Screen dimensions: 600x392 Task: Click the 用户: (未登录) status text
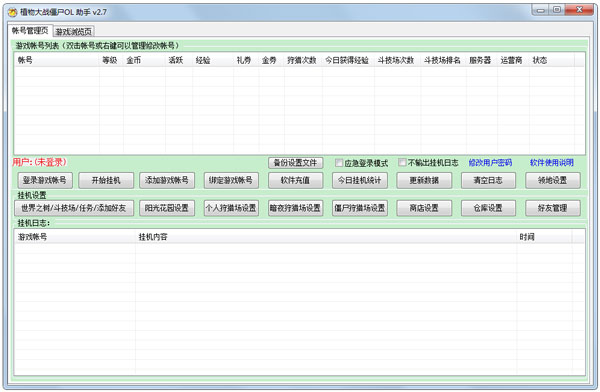(39, 162)
